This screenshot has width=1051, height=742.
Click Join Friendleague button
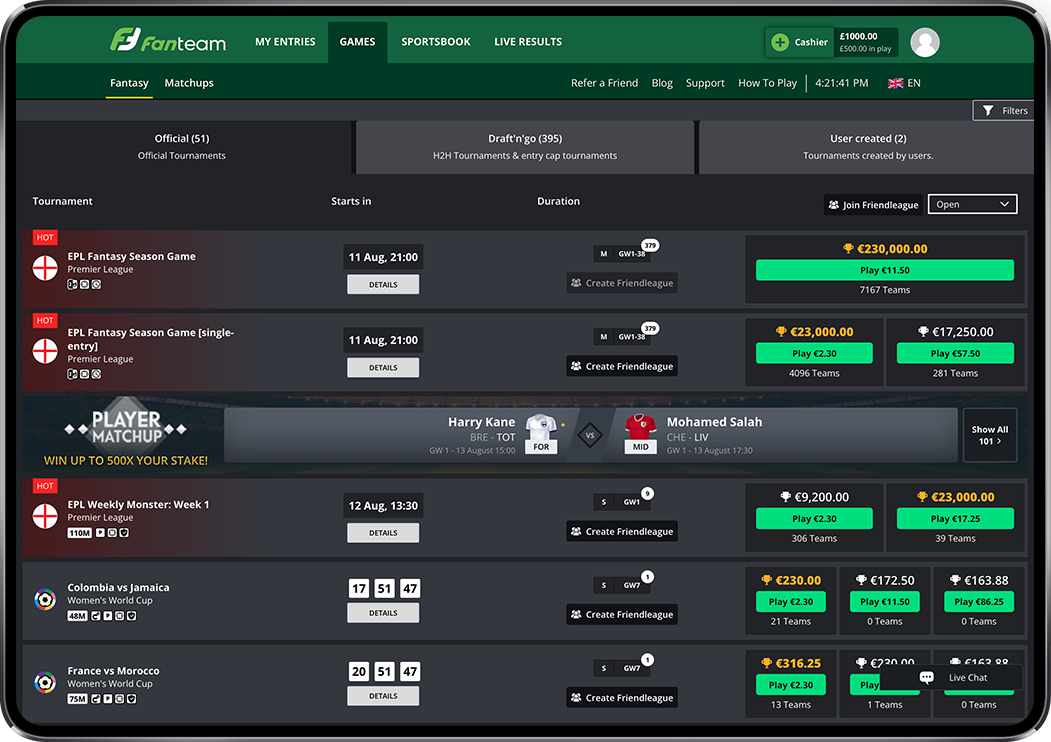873,205
